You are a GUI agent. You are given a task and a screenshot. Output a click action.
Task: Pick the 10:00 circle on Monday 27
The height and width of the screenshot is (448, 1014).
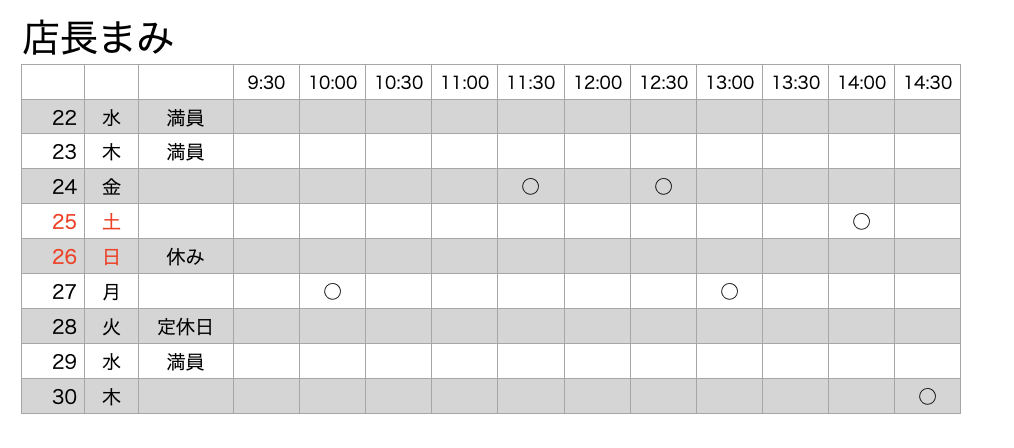(x=333, y=291)
